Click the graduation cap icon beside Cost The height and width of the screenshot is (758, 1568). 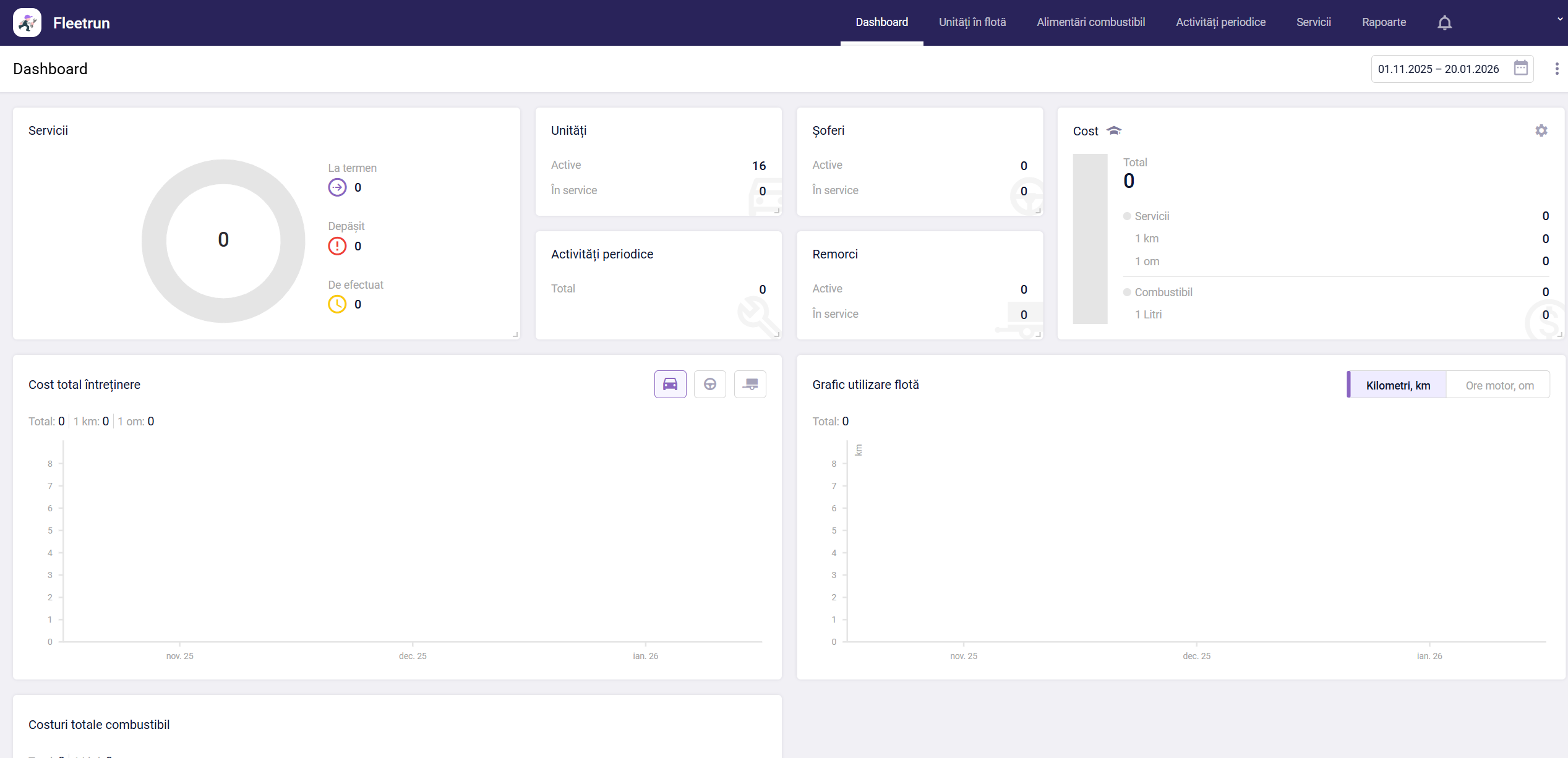[x=1114, y=130]
